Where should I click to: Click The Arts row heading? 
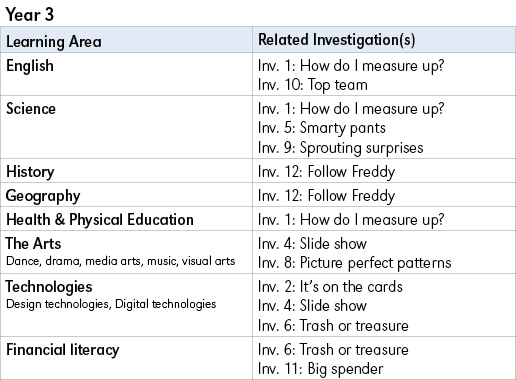pyautogui.click(x=33, y=243)
